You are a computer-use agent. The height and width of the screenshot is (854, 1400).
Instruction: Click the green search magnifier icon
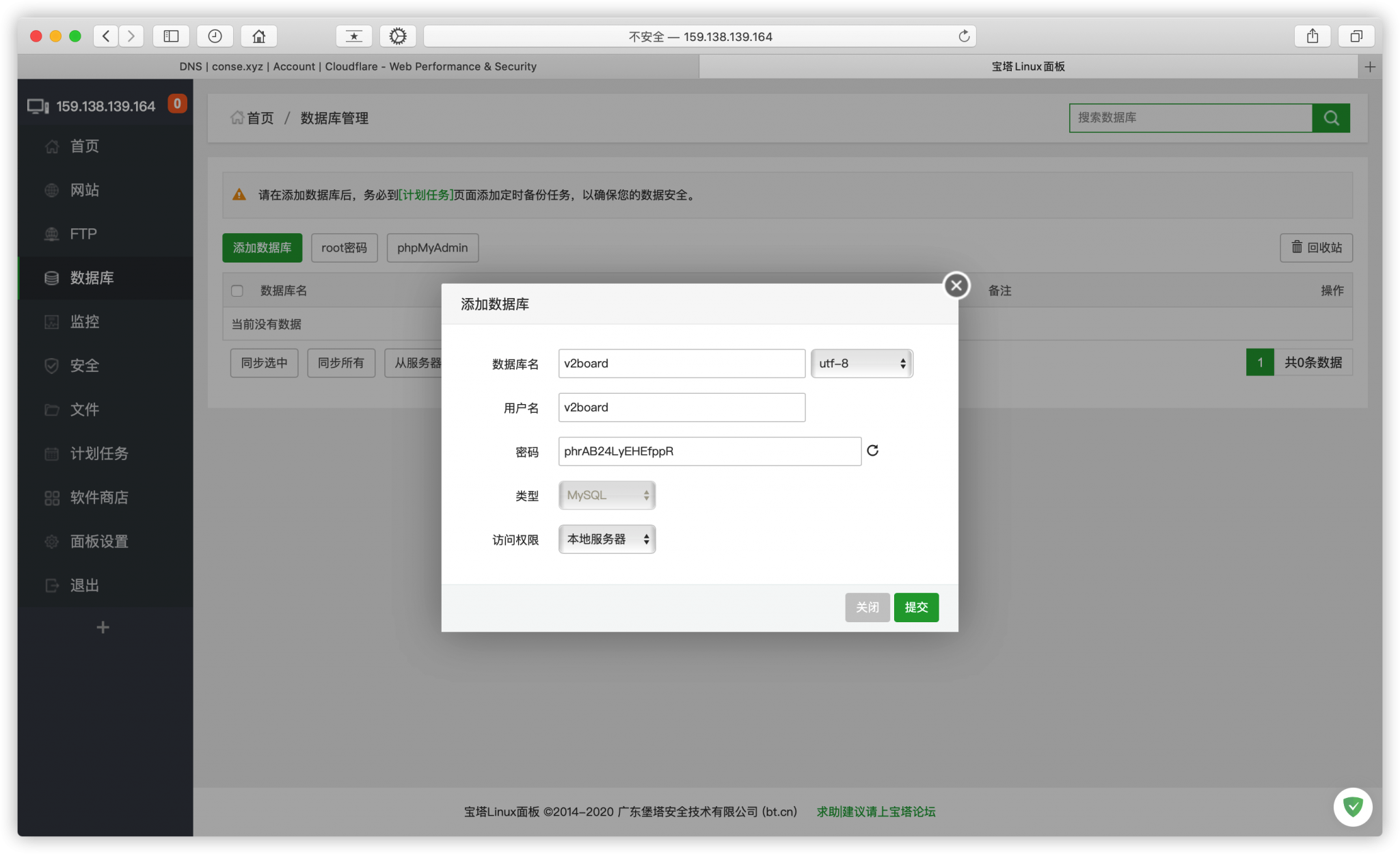(x=1330, y=118)
